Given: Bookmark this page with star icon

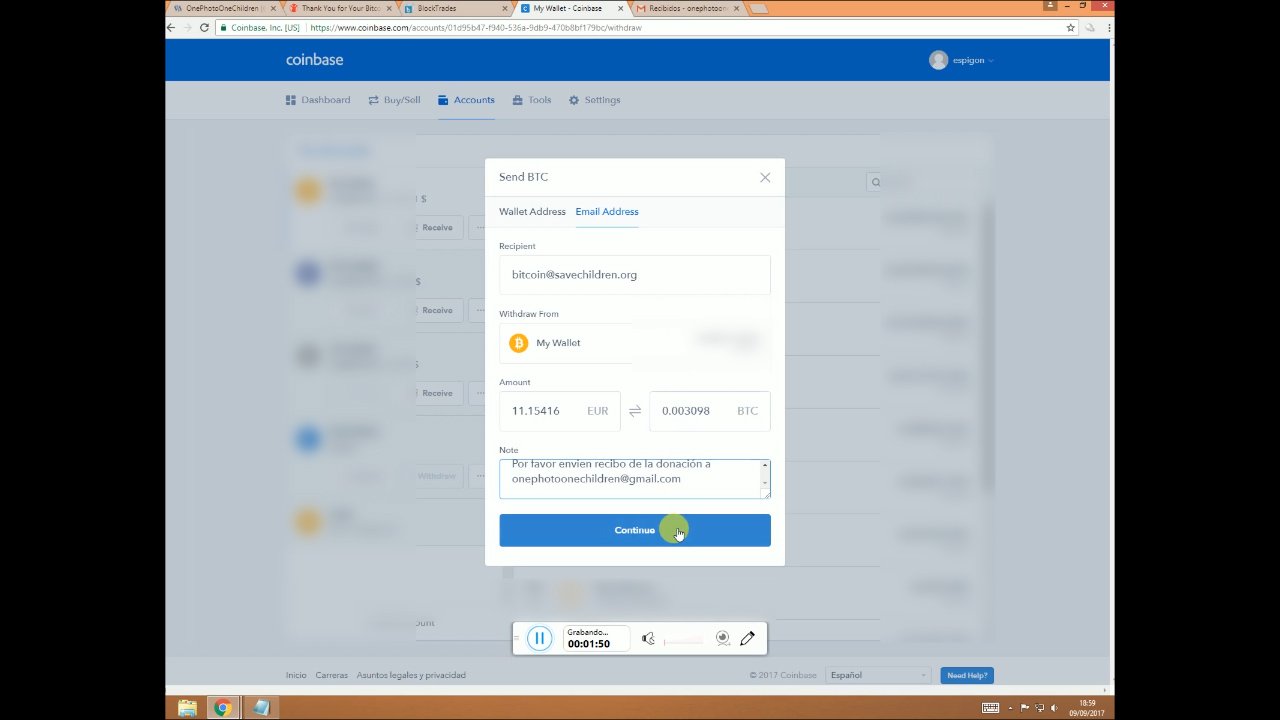Looking at the screenshot, I should [x=1071, y=28].
